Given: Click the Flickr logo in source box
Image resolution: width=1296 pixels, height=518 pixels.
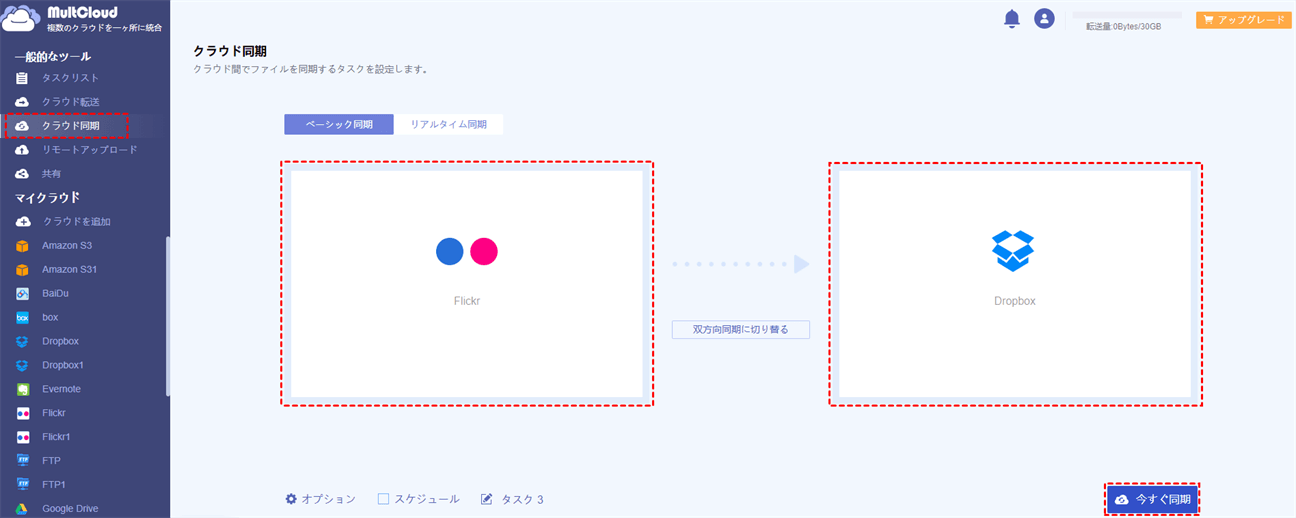Looking at the screenshot, I should [467, 252].
